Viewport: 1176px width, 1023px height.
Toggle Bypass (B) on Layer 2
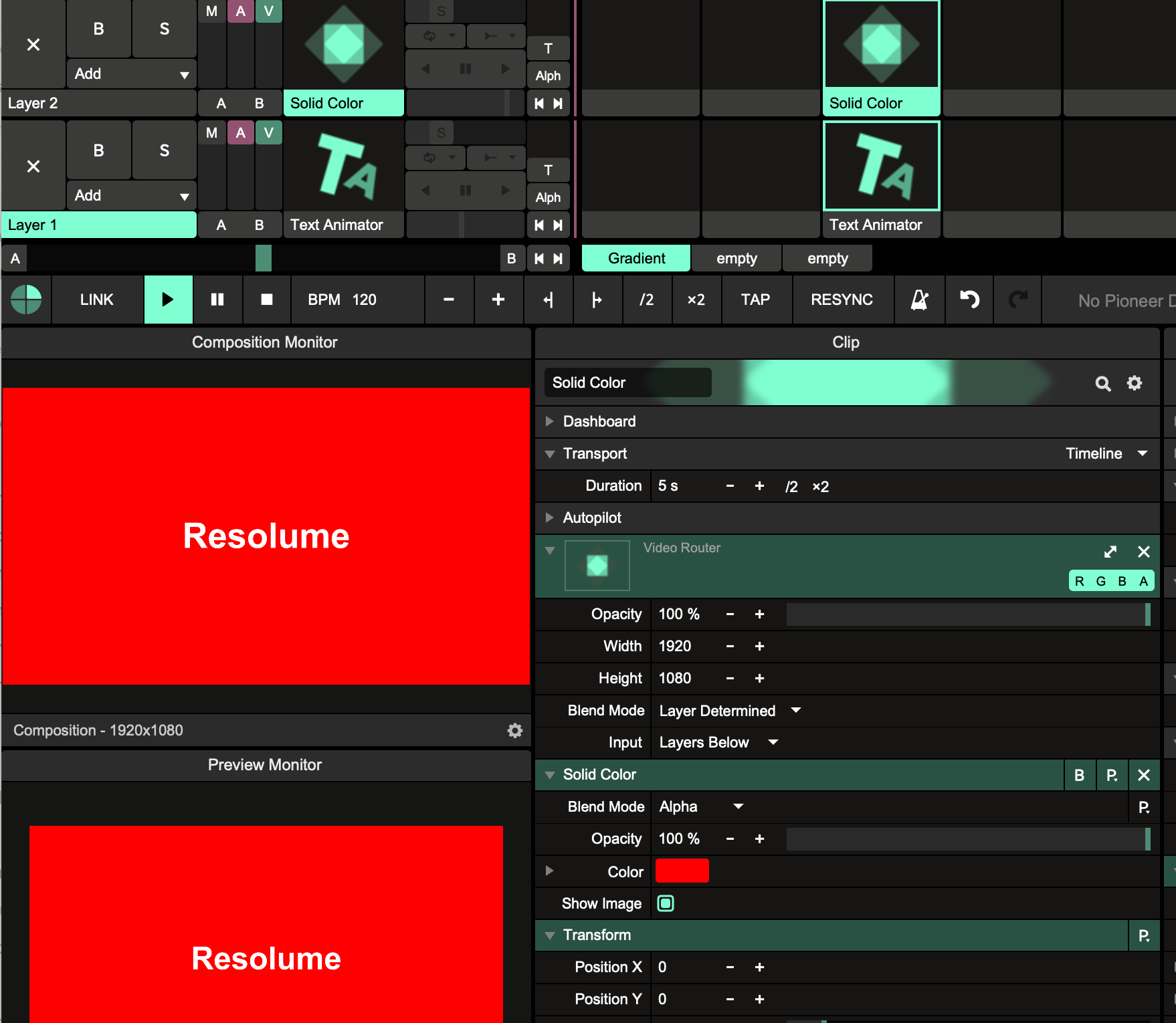tap(98, 29)
